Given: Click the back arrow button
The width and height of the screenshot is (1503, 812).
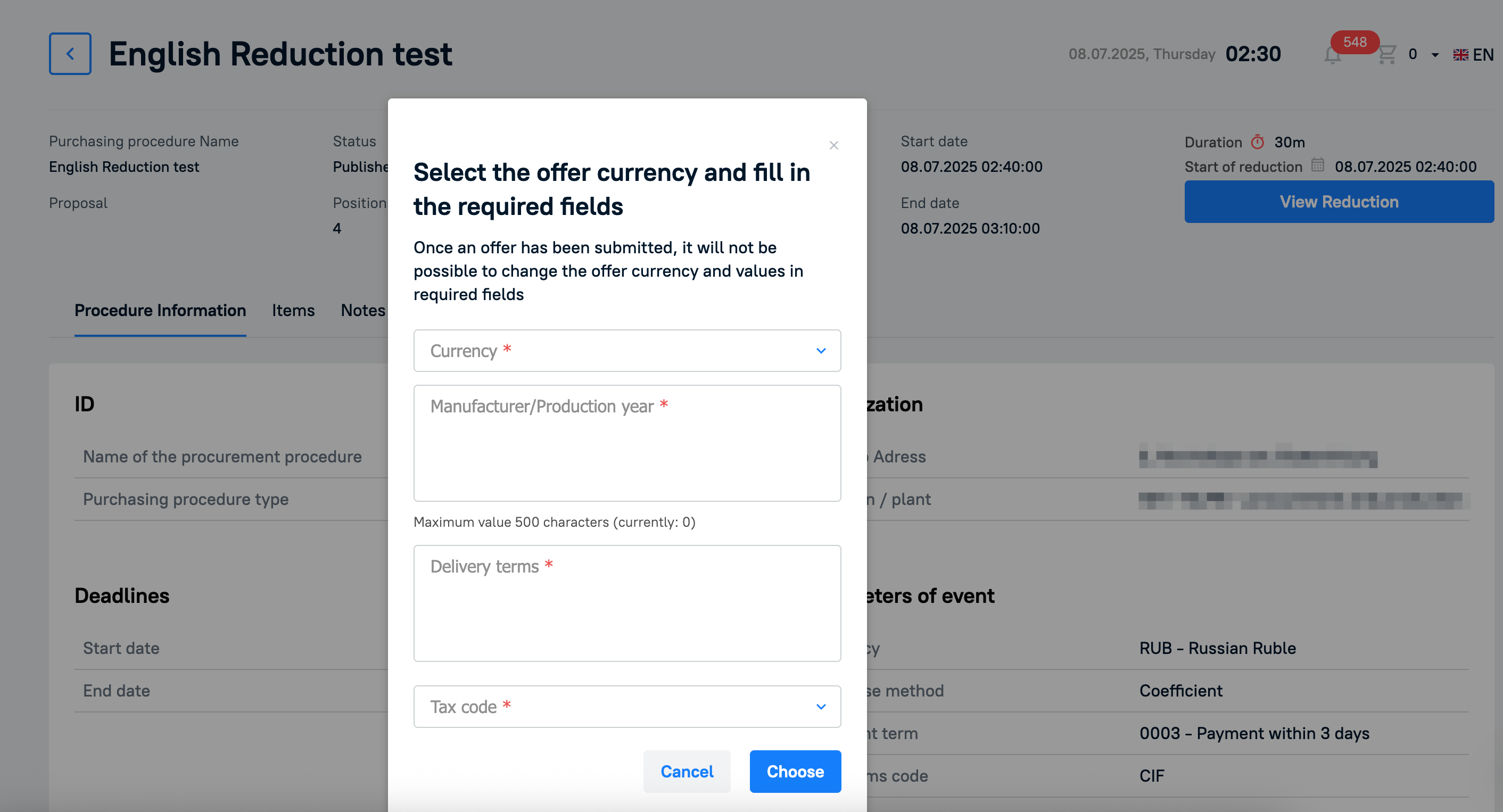Looking at the screenshot, I should pyautogui.click(x=70, y=54).
